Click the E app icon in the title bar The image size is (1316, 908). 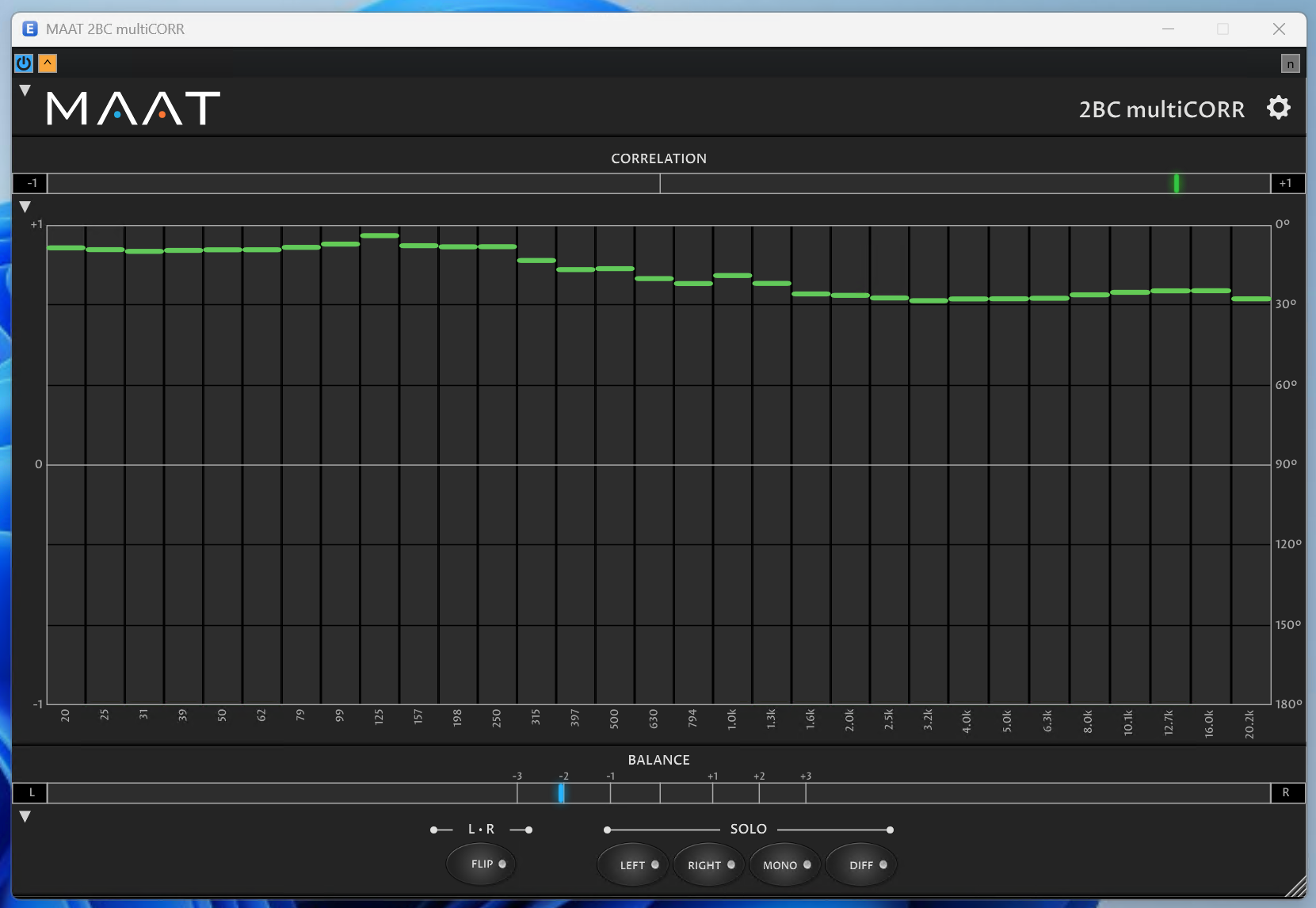(30, 29)
